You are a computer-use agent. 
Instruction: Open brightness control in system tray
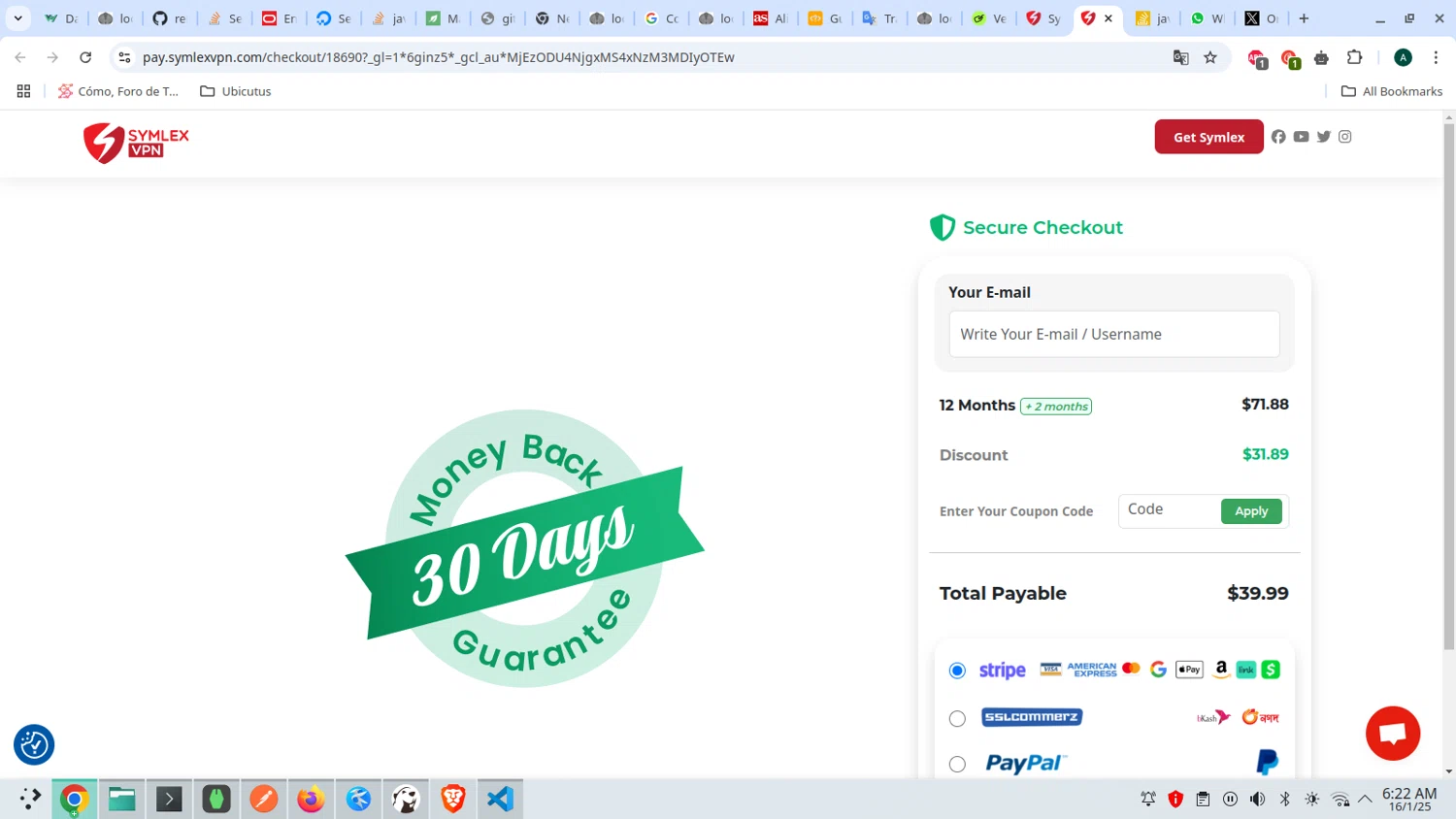pos(1312,799)
